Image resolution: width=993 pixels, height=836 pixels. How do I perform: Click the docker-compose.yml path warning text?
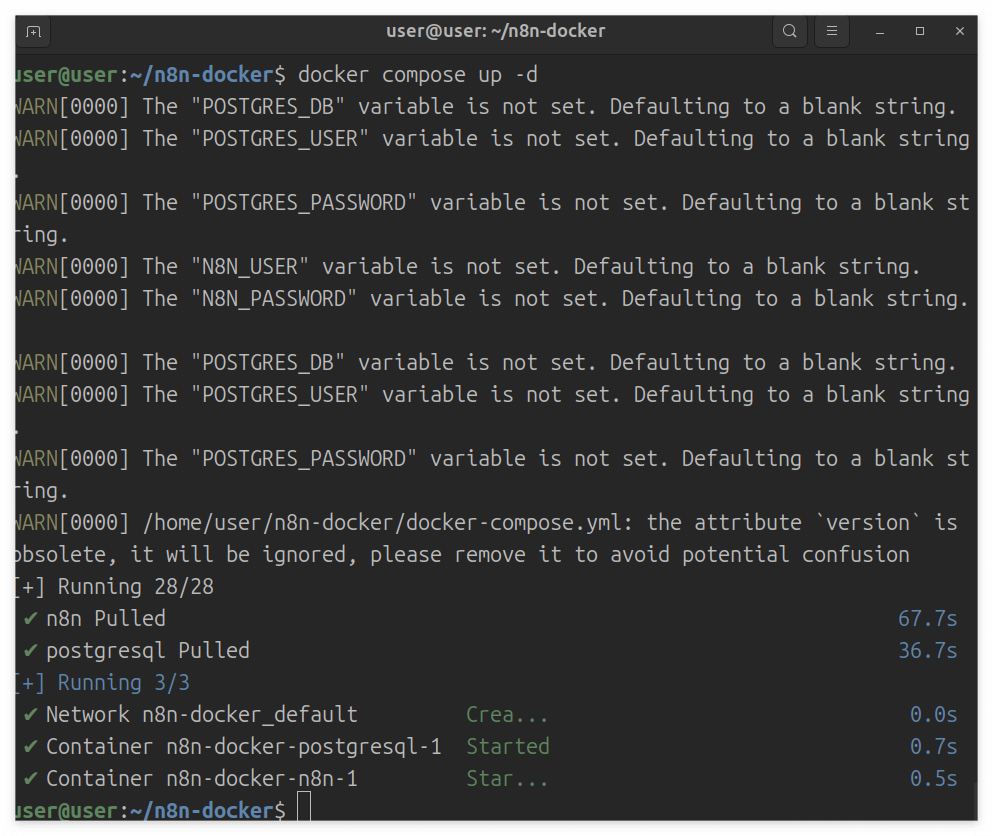point(387,523)
